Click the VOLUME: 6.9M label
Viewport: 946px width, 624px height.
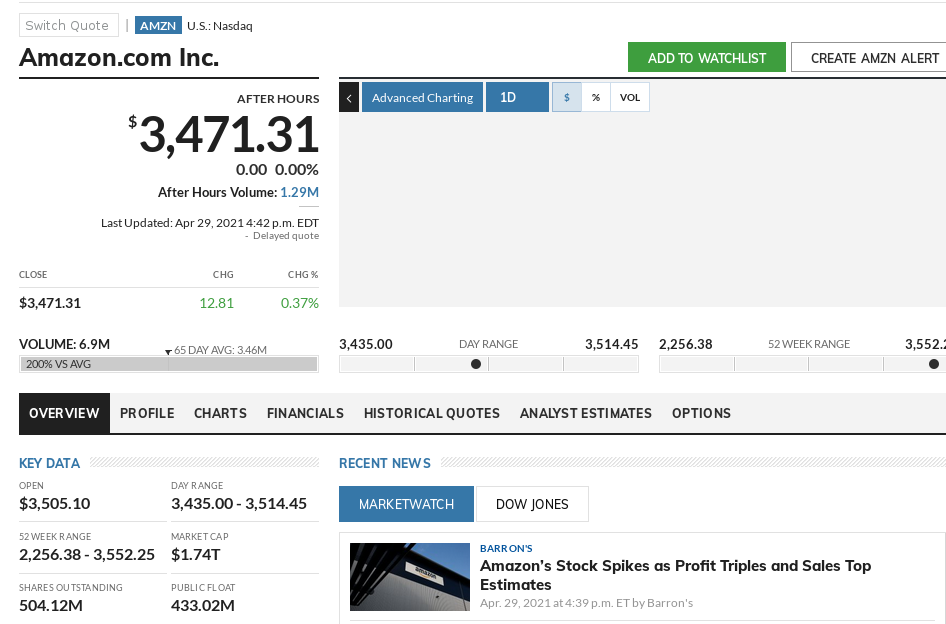[x=65, y=344]
